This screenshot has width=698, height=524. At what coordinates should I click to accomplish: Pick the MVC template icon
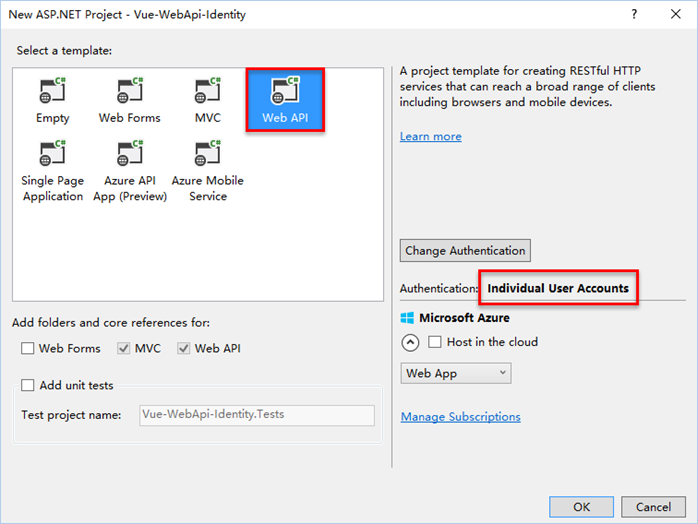207,90
